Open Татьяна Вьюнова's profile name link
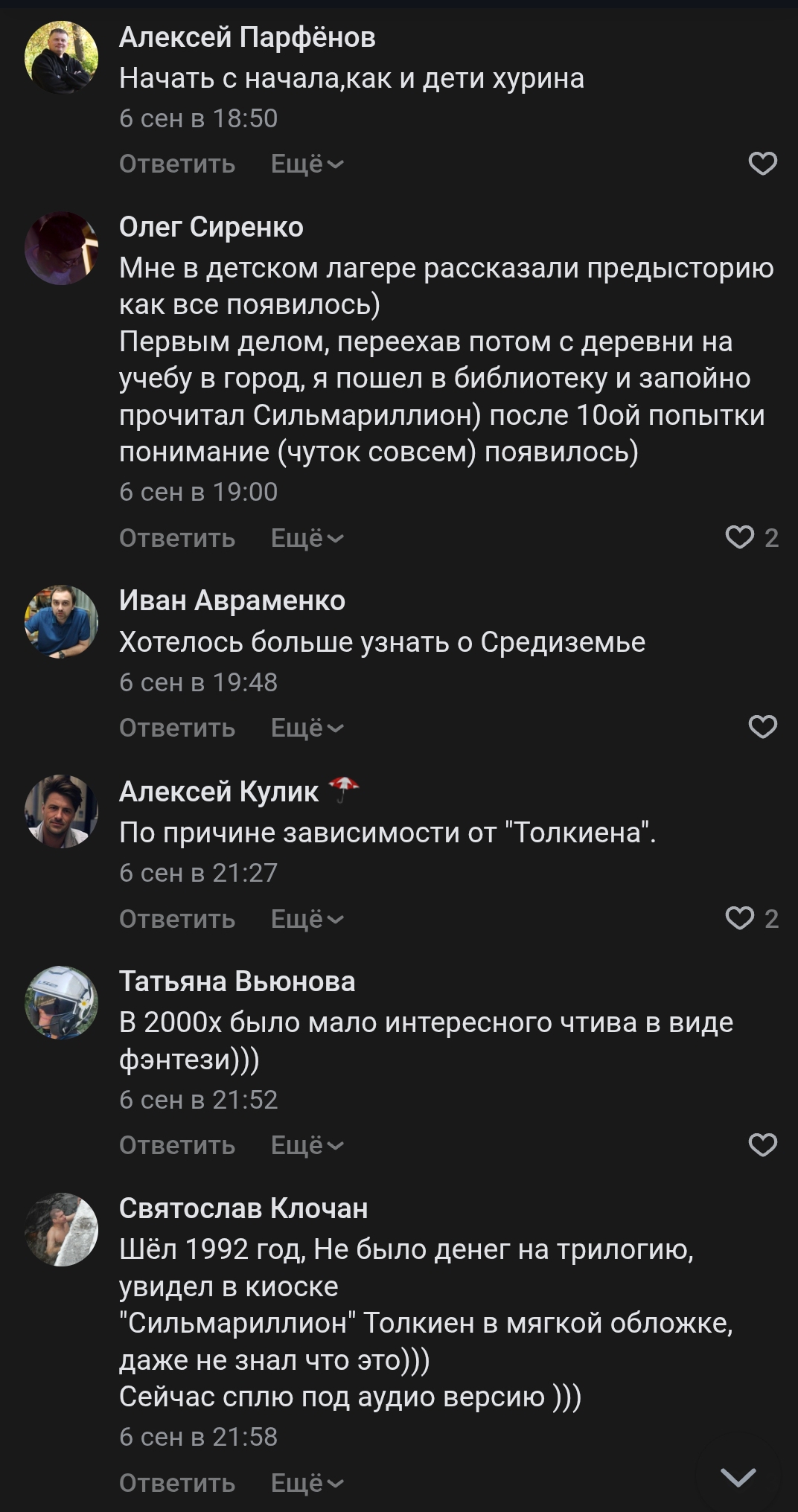 point(237,981)
